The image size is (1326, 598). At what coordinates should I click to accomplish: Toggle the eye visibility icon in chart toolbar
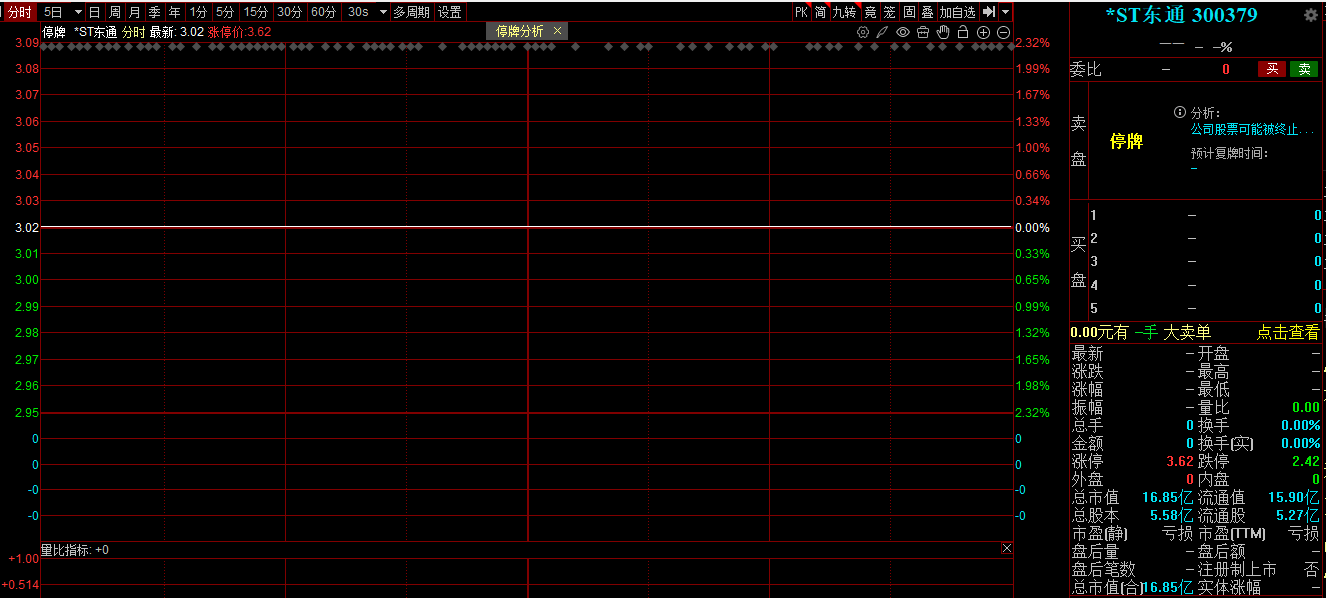[x=903, y=32]
